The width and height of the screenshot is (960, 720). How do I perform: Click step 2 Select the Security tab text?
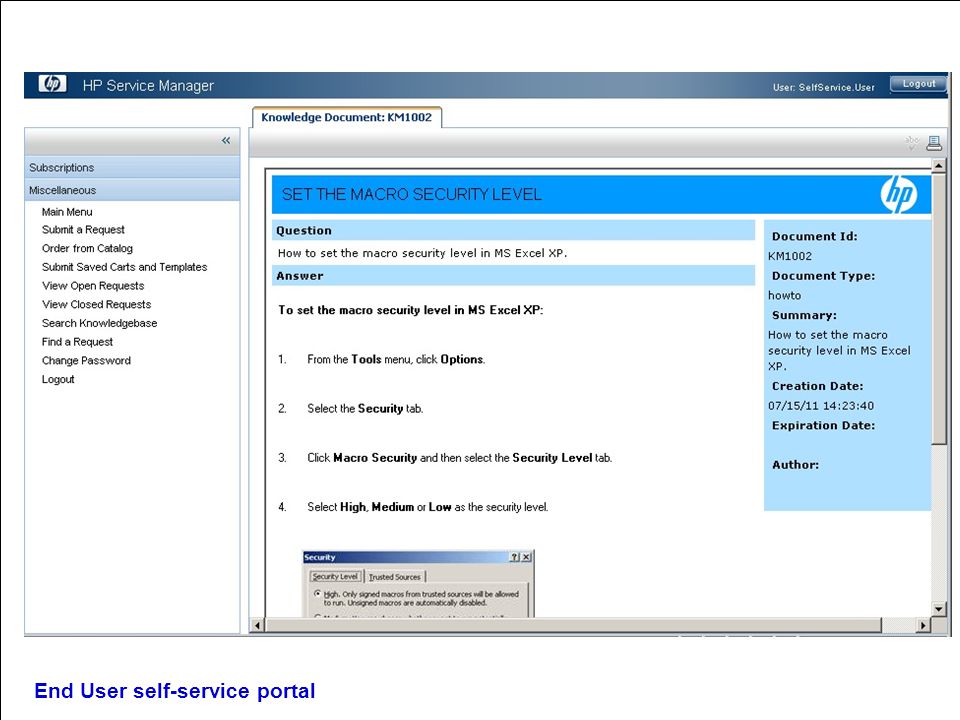(x=365, y=408)
